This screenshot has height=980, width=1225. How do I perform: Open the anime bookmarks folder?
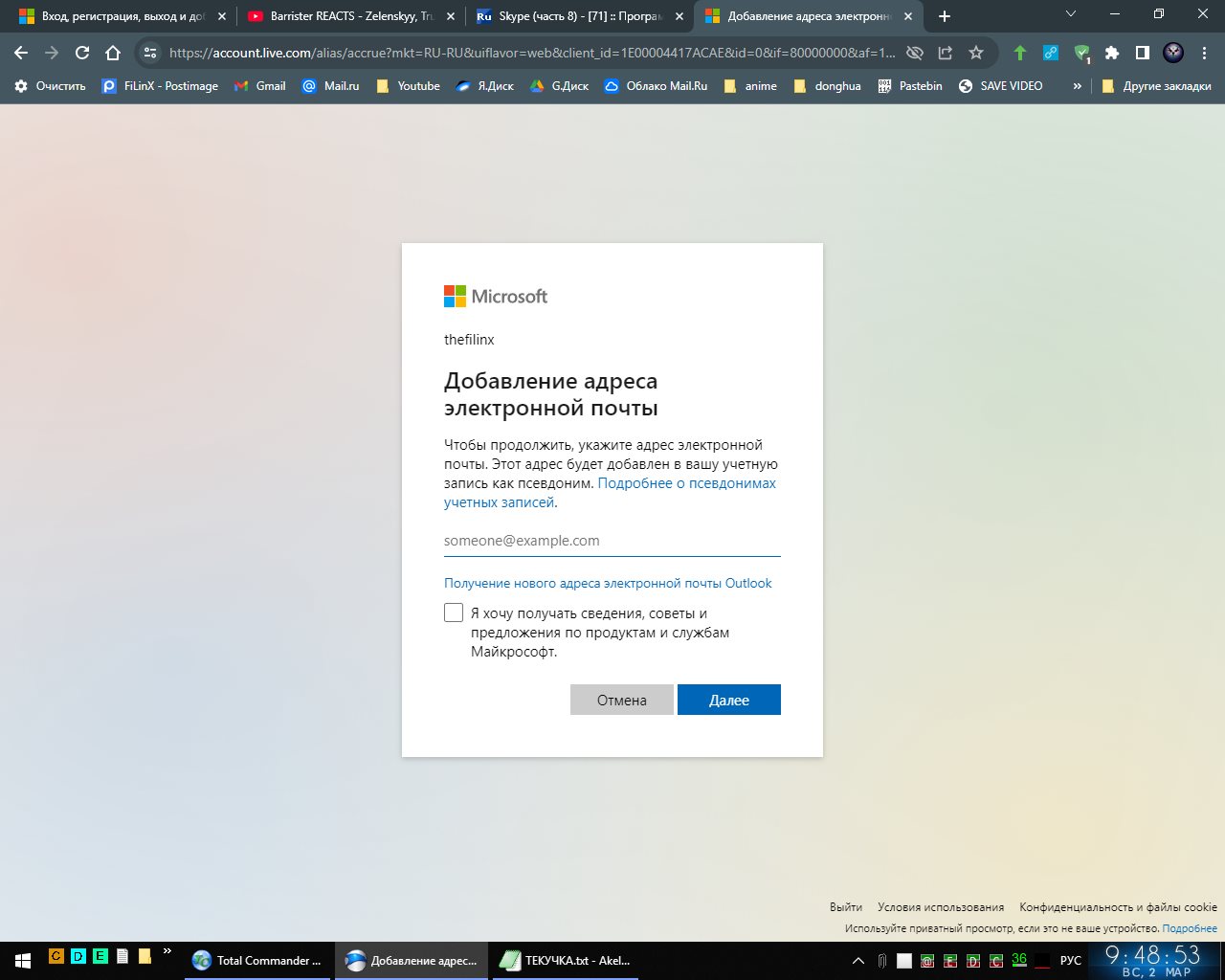[750, 86]
